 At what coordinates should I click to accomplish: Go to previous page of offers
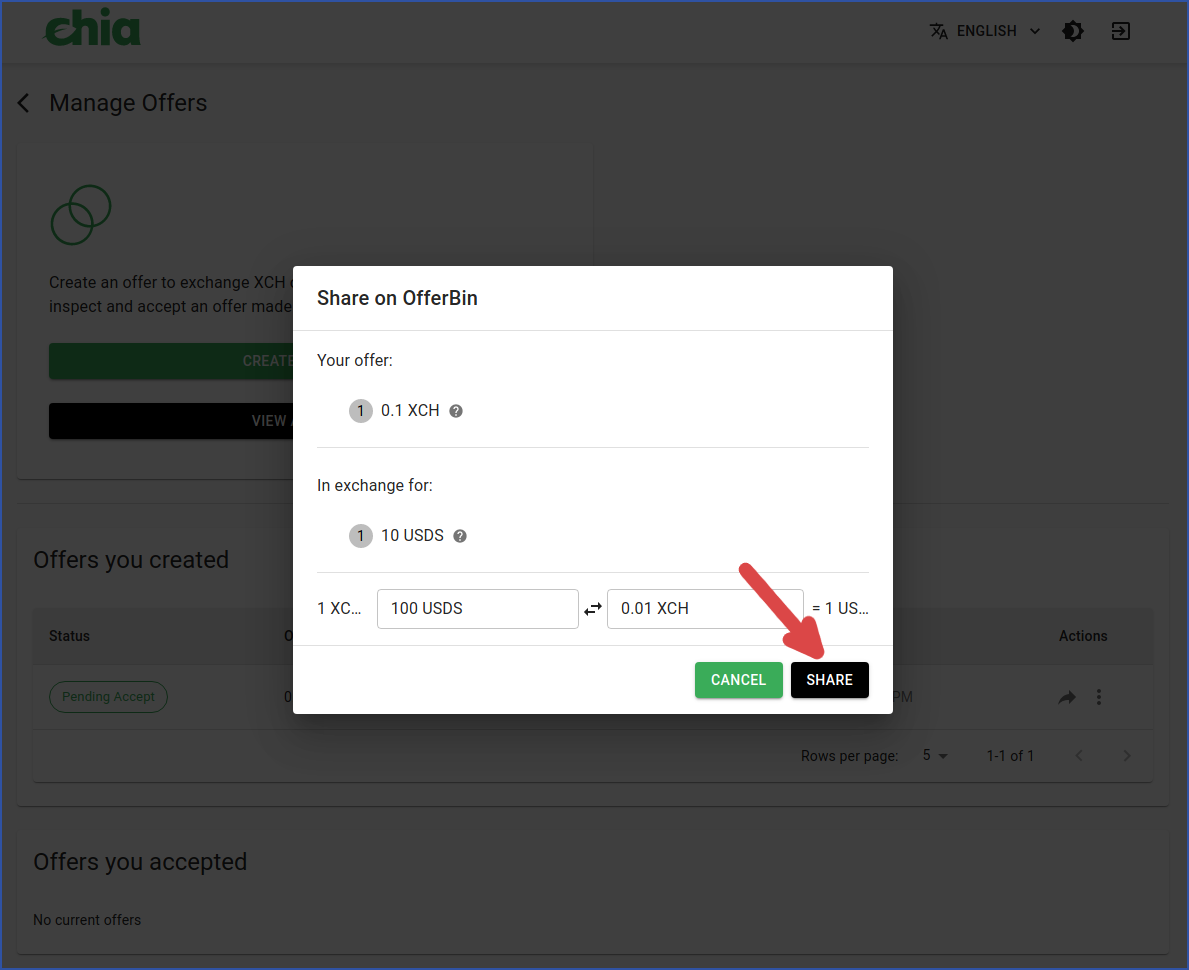point(1079,755)
